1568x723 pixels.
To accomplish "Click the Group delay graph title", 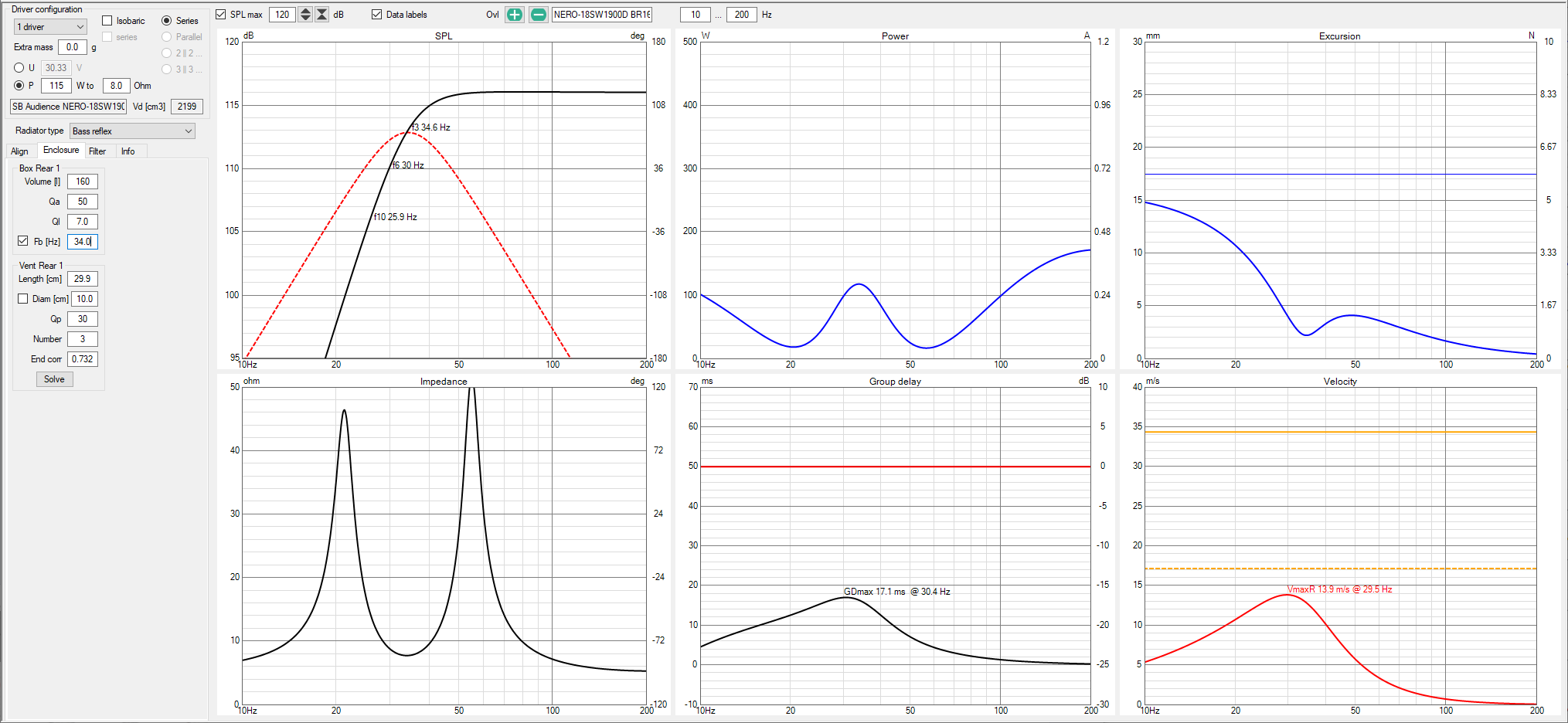I will 895,382.
